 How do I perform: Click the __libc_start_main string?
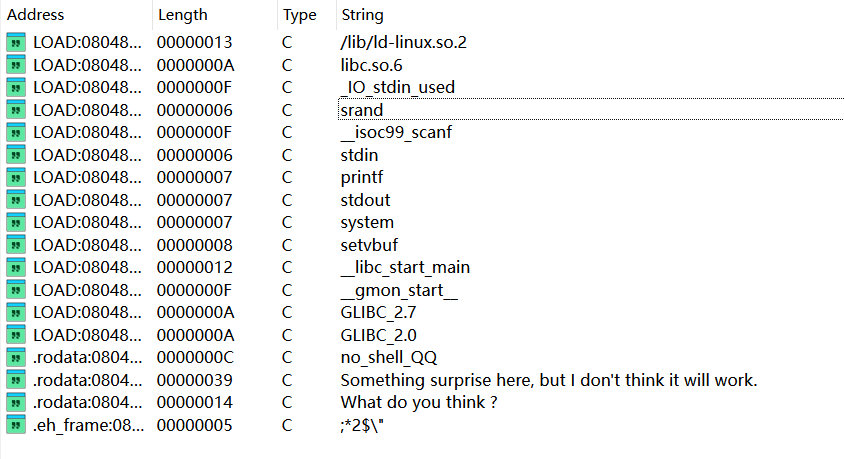[x=405, y=267]
